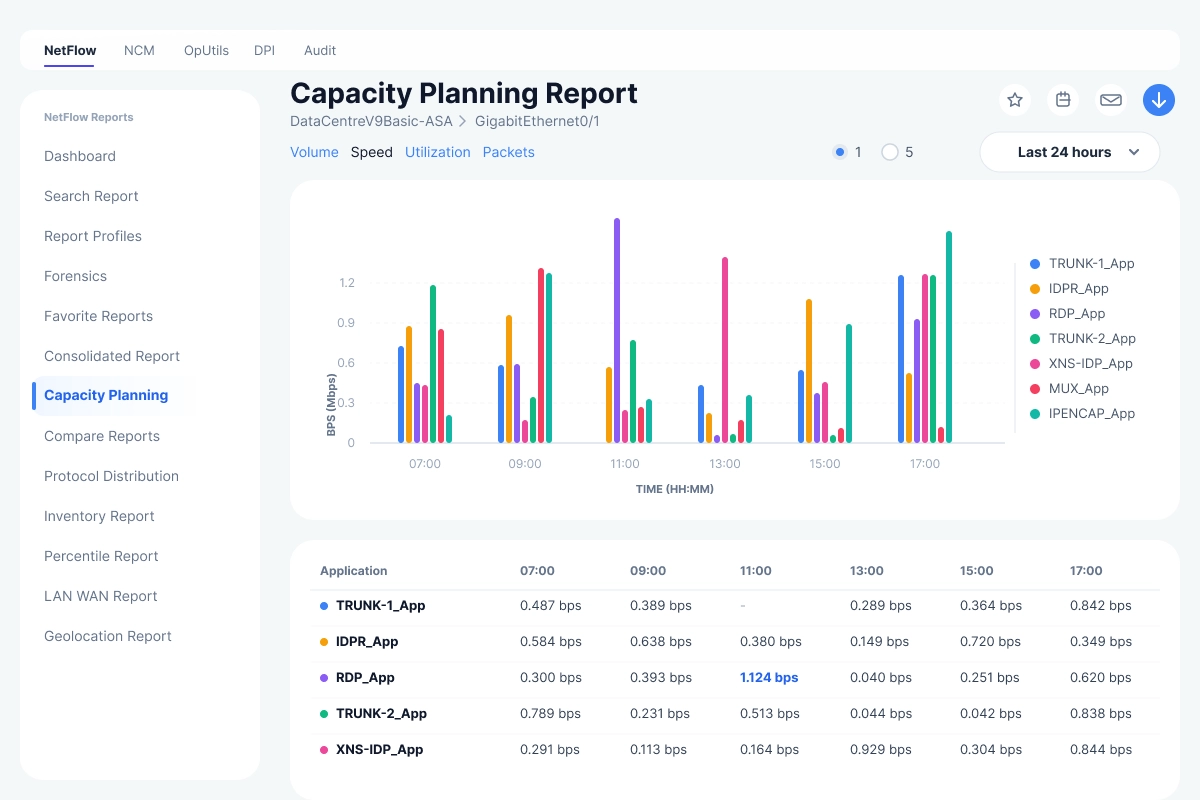Image resolution: width=1200 pixels, height=800 pixels.
Task: Click the GigabitEthernet0/1 breadcrumb
Action: click(537, 121)
